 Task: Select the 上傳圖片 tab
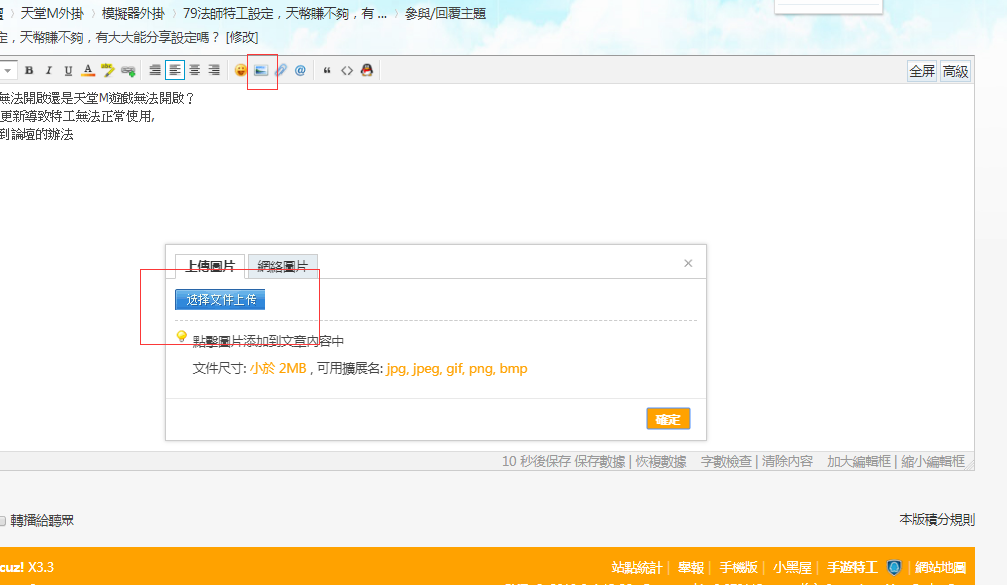(210, 266)
